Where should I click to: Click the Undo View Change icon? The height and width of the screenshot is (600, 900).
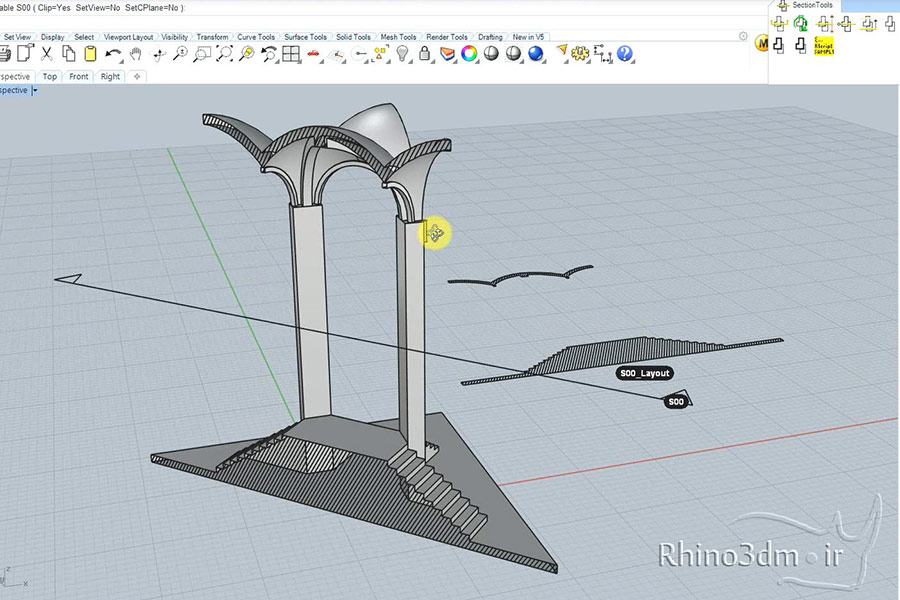269,54
